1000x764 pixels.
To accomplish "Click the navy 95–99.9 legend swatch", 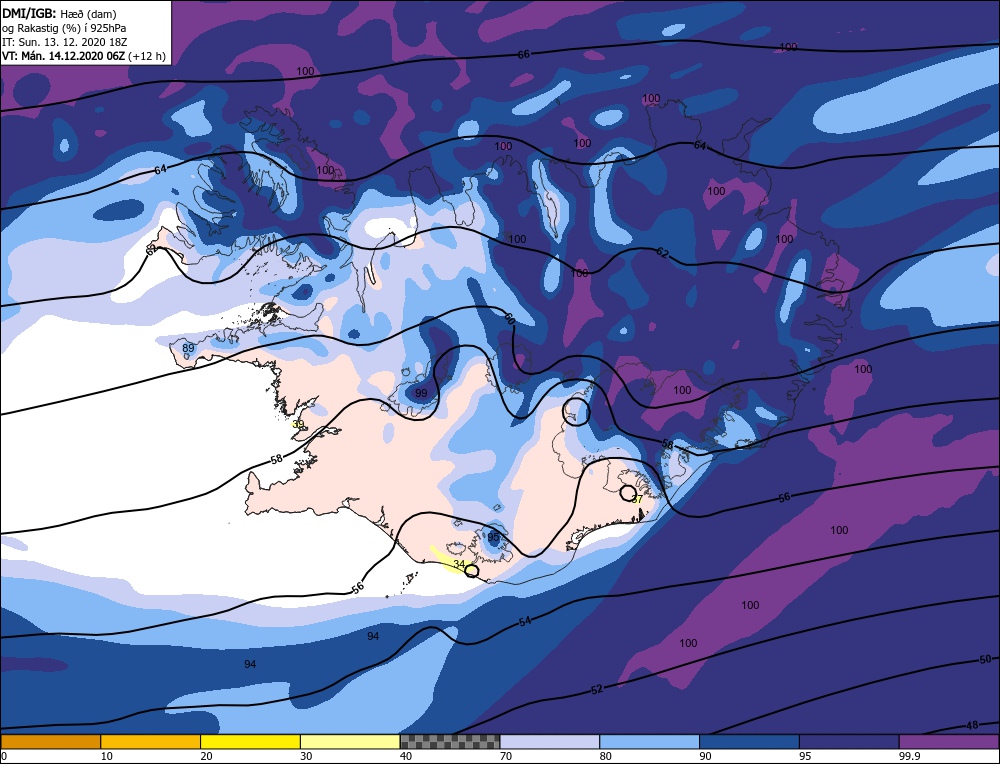I will tap(849, 742).
